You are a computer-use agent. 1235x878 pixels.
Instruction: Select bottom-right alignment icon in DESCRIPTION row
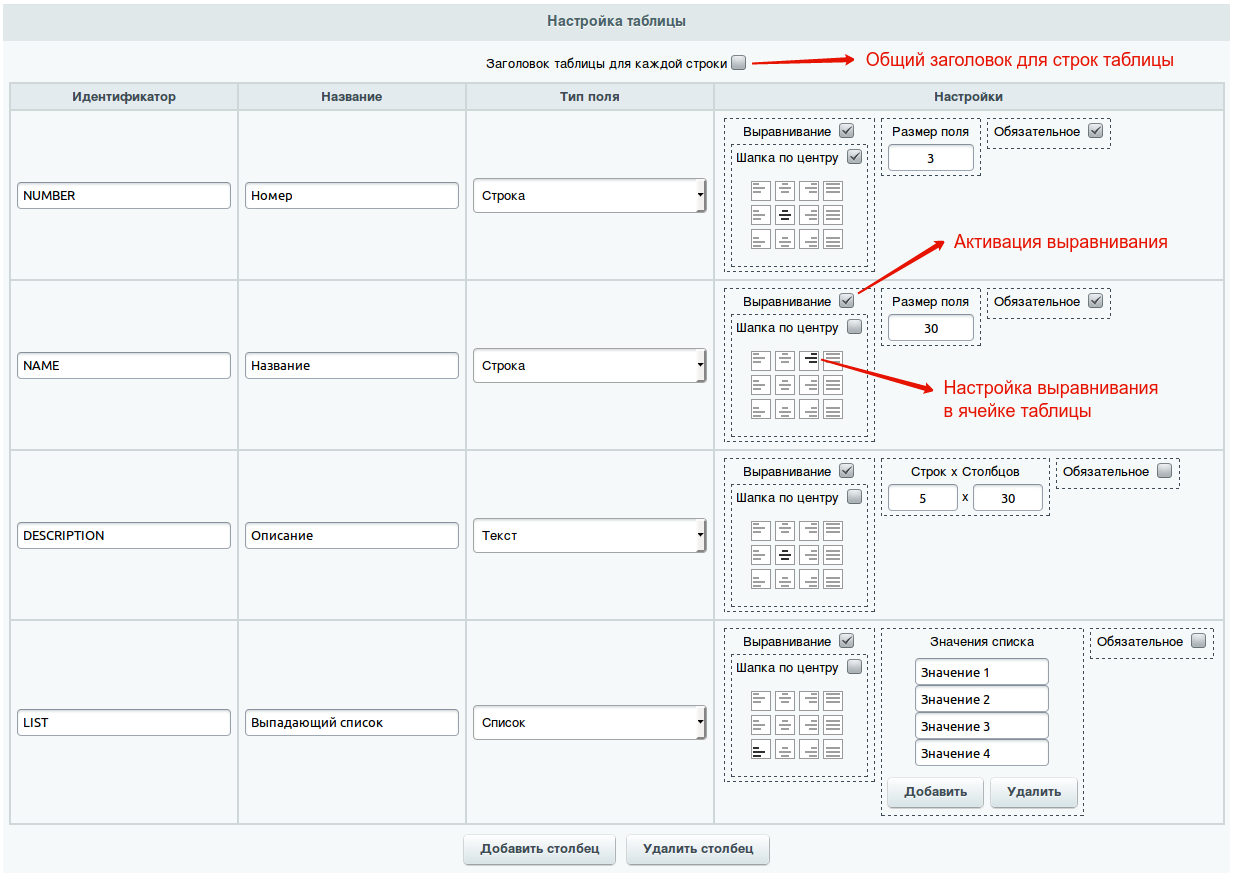click(809, 578)
